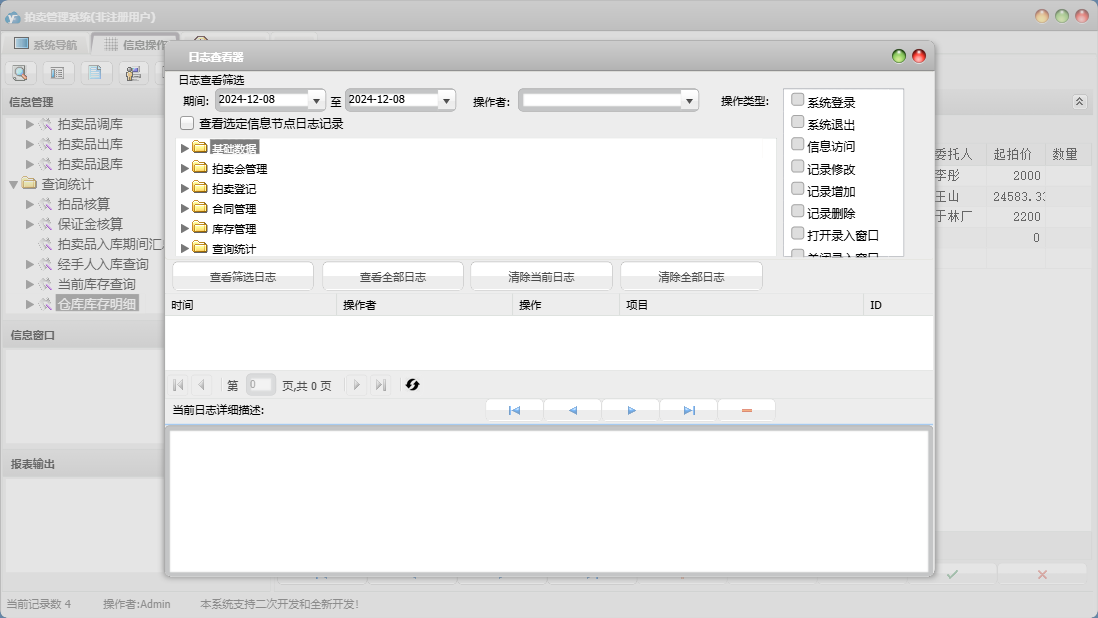Viewport: 1098px width, 618px height.
Task: Click 清除当前日志 button
Action: [541, 276]
